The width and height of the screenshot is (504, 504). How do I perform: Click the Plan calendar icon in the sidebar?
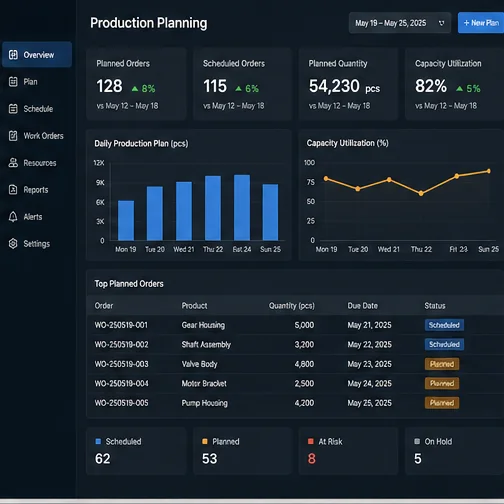tap(13, 82)
